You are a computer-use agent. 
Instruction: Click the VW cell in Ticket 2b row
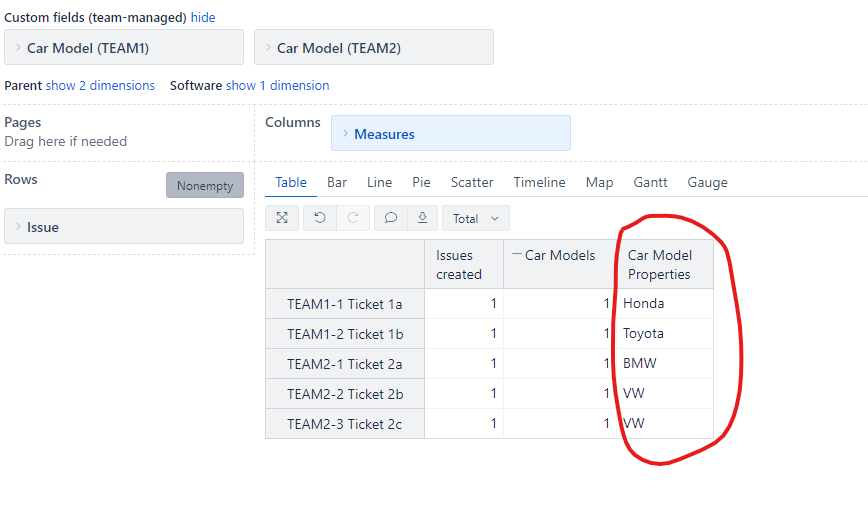click(665, 393)
